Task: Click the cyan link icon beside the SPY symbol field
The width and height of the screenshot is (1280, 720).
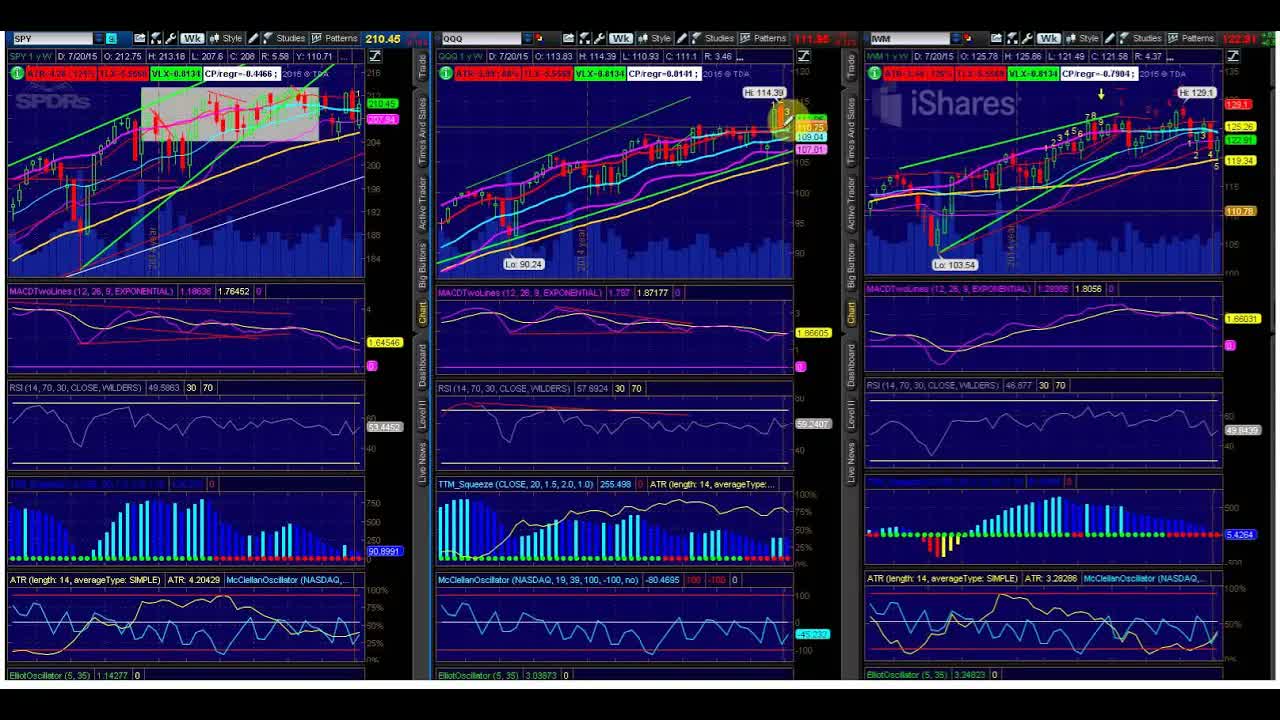Action: [x=111, y=38]
